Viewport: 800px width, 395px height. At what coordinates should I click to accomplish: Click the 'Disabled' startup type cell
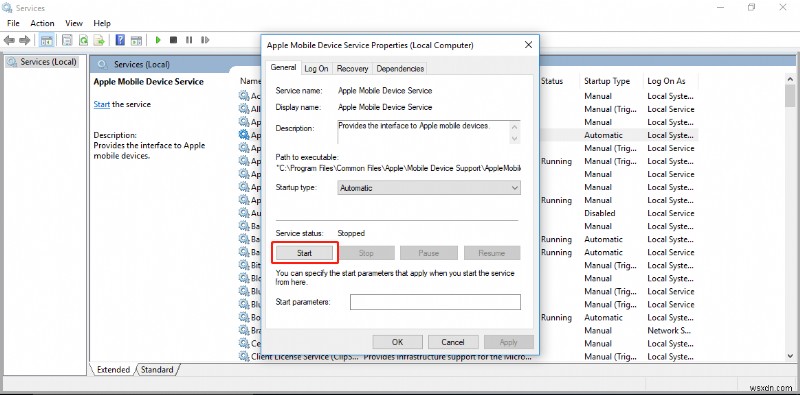point(599,213)
